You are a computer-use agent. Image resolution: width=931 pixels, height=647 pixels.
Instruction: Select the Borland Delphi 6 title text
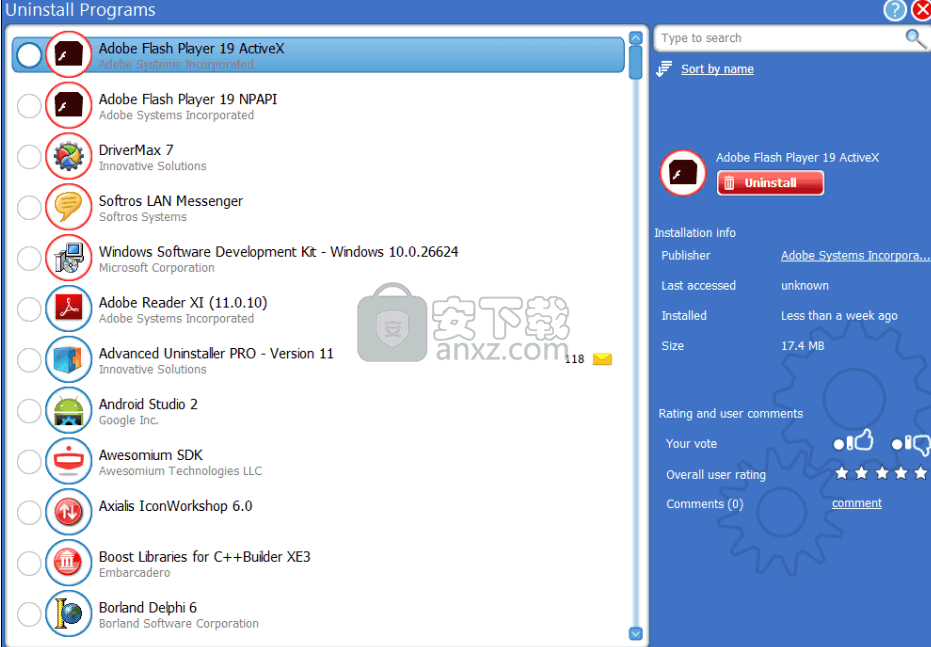point(147,608)
